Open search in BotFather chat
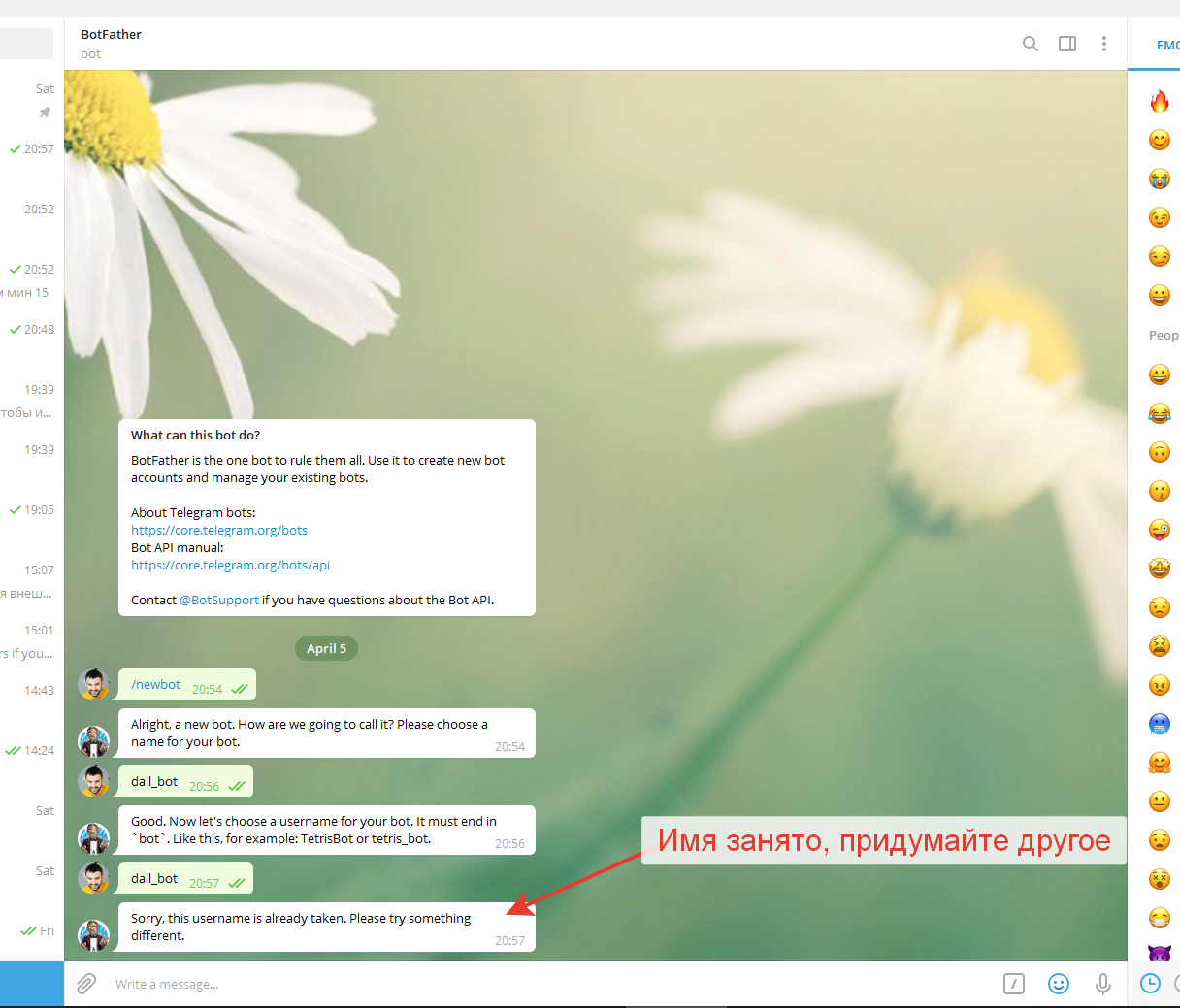 tap(1031, 44)
